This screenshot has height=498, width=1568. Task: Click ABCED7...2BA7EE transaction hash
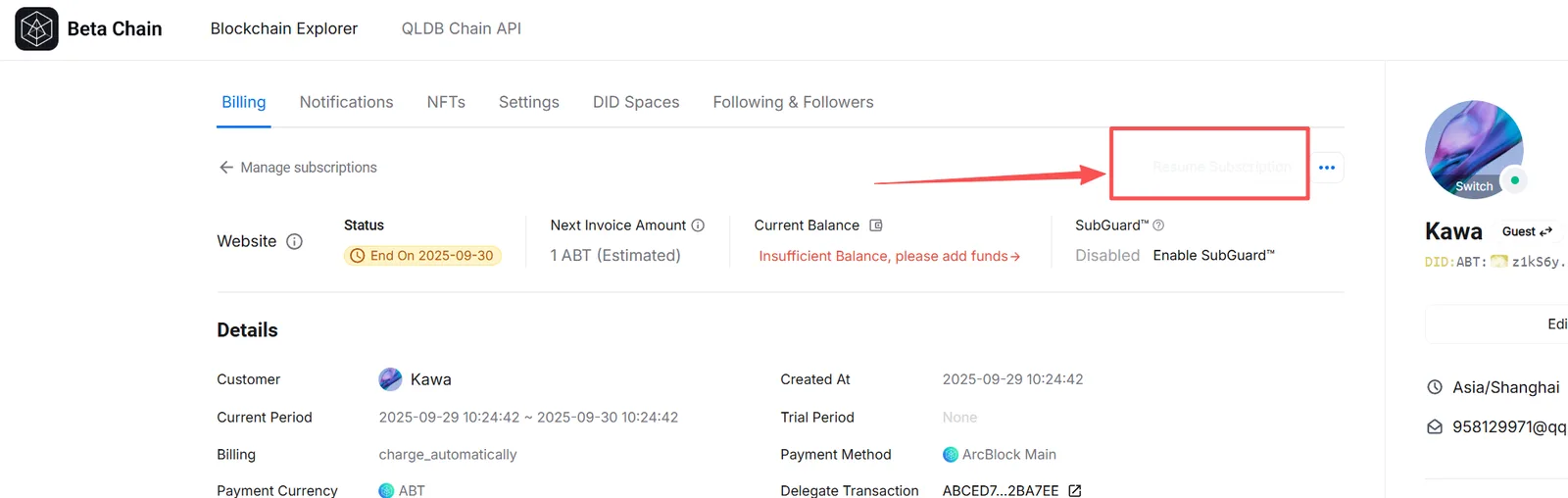pyautogui.click(x=1001, y=491)
